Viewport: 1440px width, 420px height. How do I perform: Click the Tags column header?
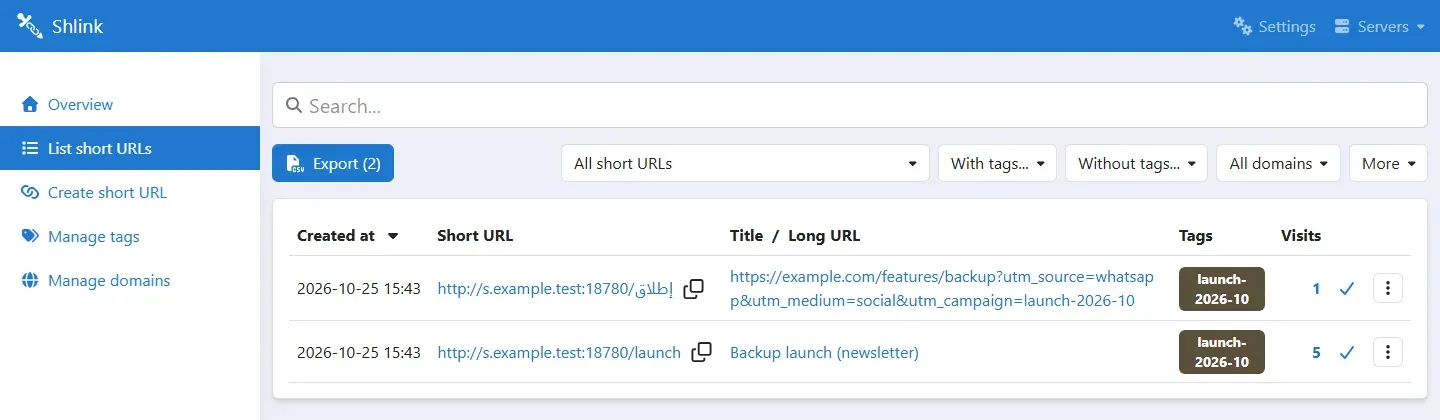[1195, 236]
